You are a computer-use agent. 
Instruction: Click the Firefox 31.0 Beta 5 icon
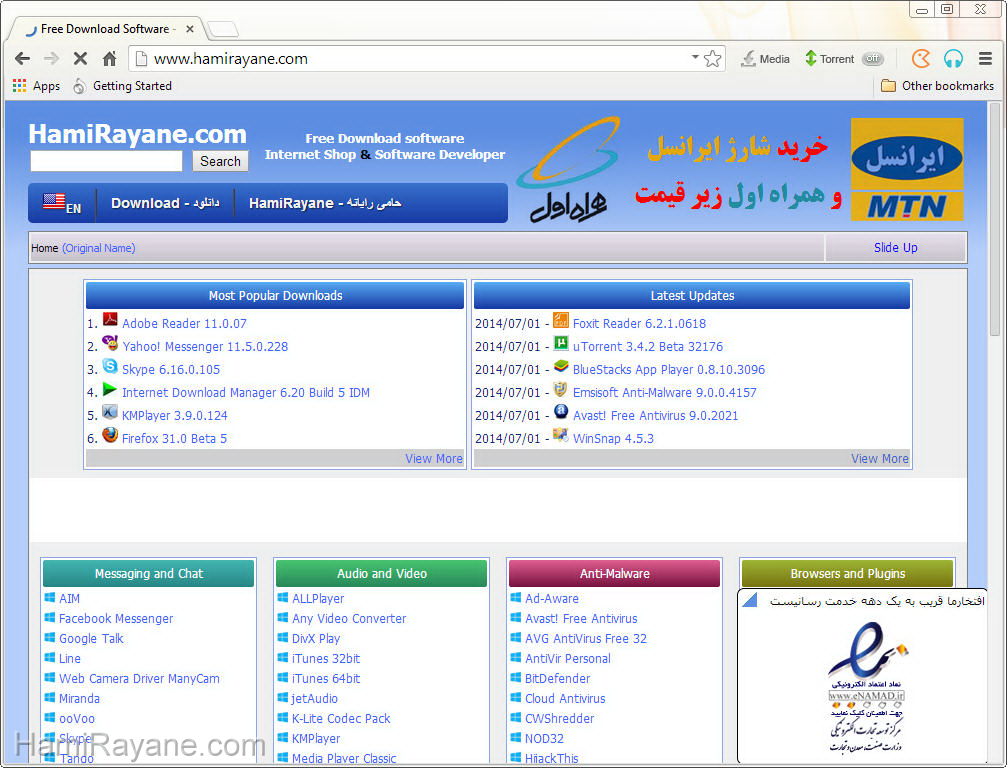coord(110,435)
